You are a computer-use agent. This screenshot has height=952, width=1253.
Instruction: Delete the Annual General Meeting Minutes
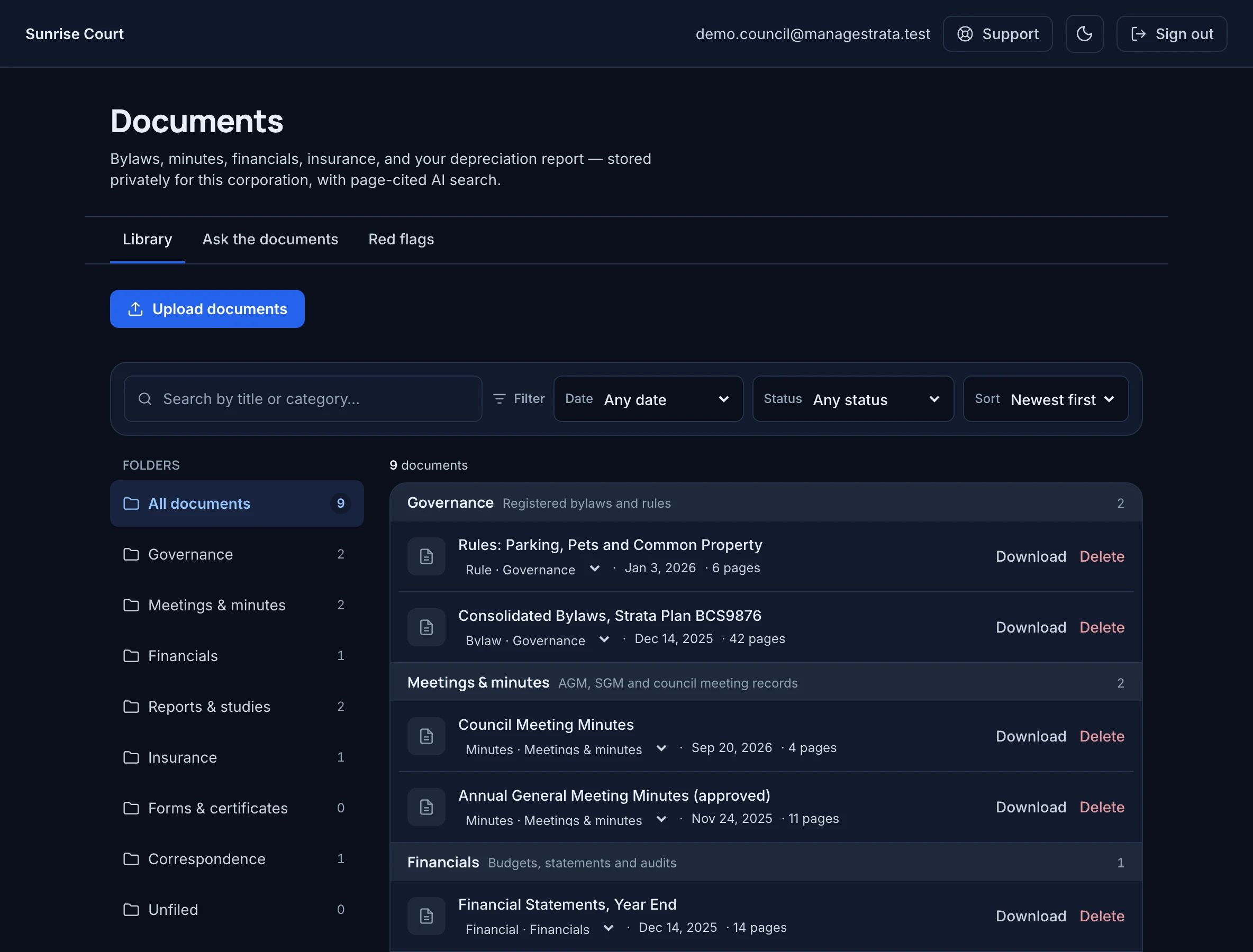pos(1102,807)
